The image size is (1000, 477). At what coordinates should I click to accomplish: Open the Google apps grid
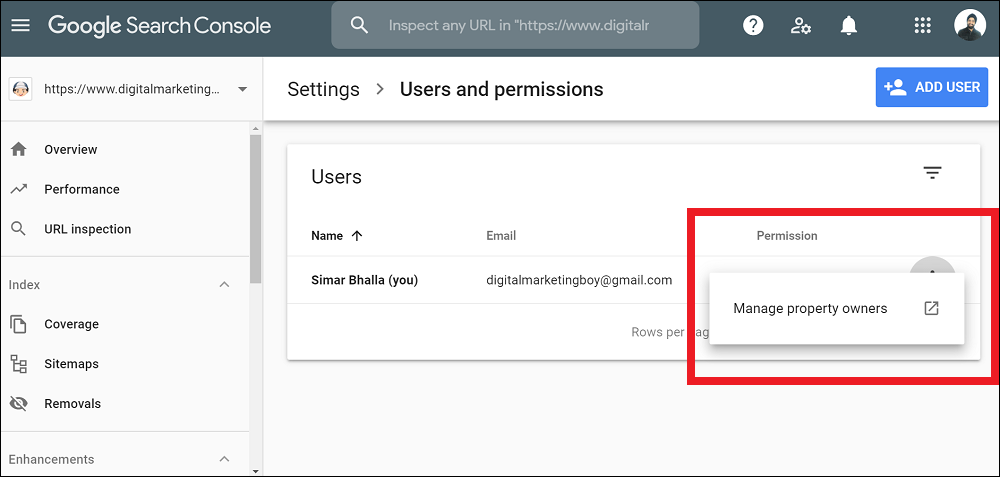point(923,26)
